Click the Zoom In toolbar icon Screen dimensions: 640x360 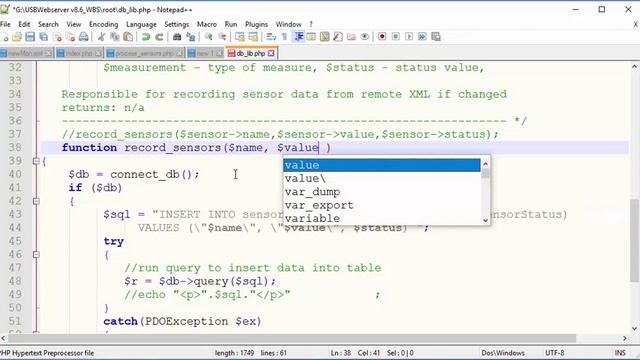coord(209,37)
